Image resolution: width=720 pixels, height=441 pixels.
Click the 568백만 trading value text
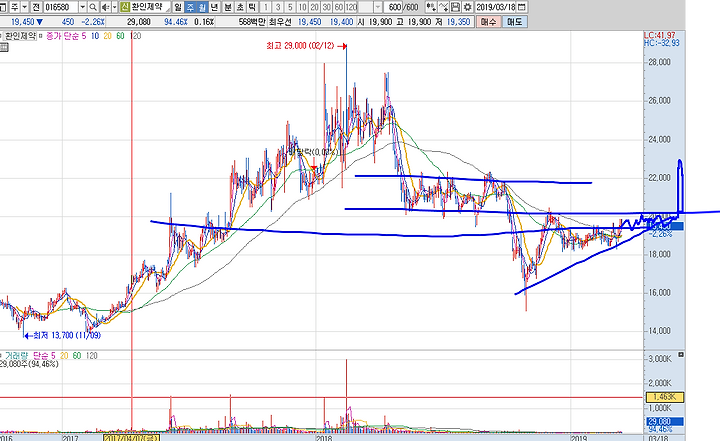252,22
